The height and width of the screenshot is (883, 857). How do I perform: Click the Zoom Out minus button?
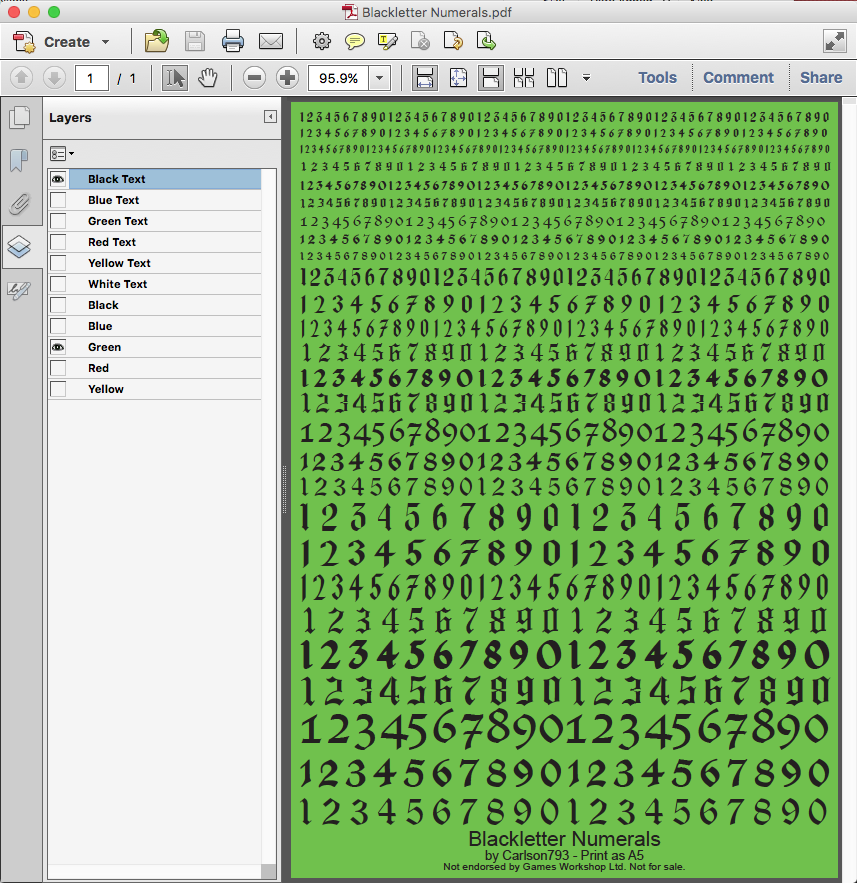tap(255, 78)
